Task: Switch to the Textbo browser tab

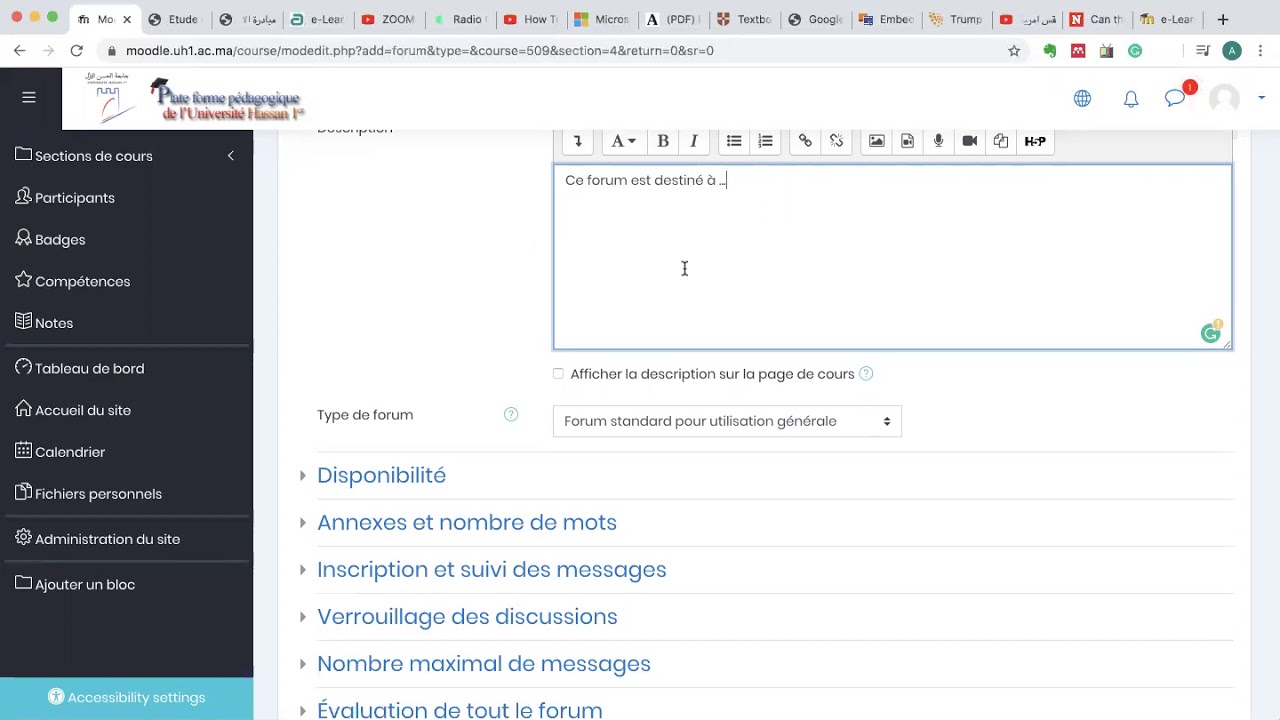Action: [x=744, y=19]
